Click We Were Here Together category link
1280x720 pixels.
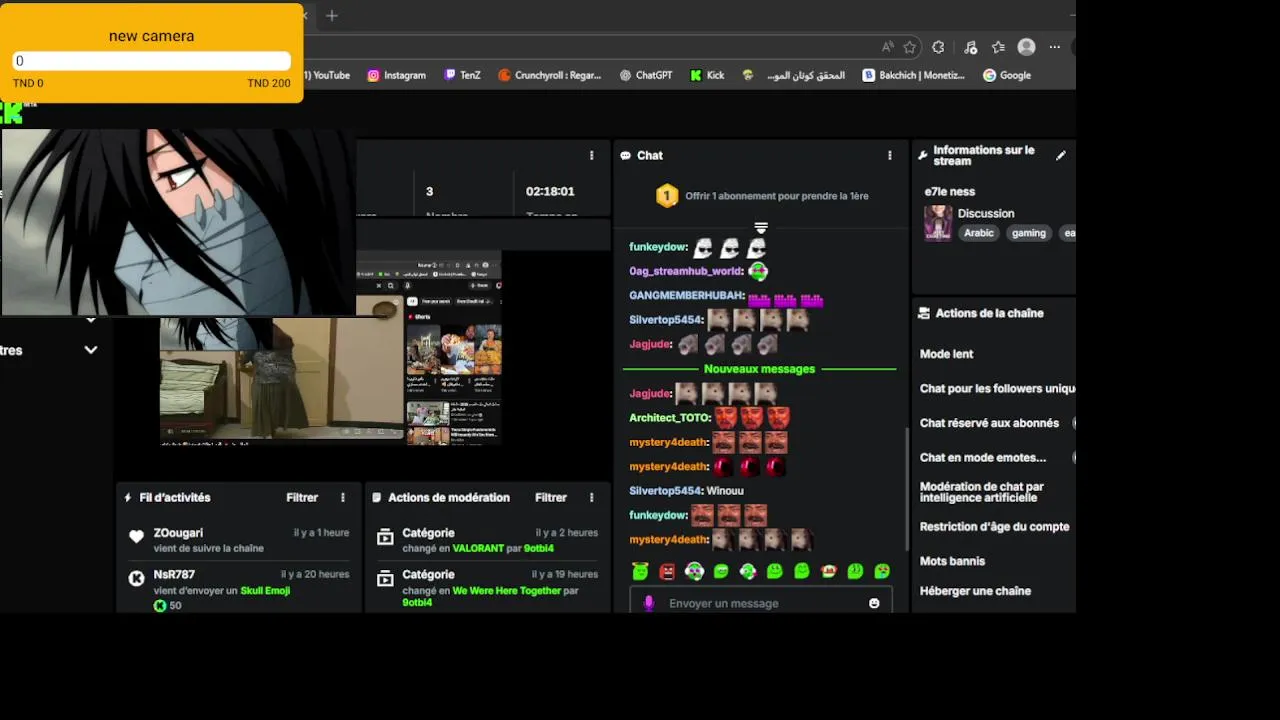[504, 590]
